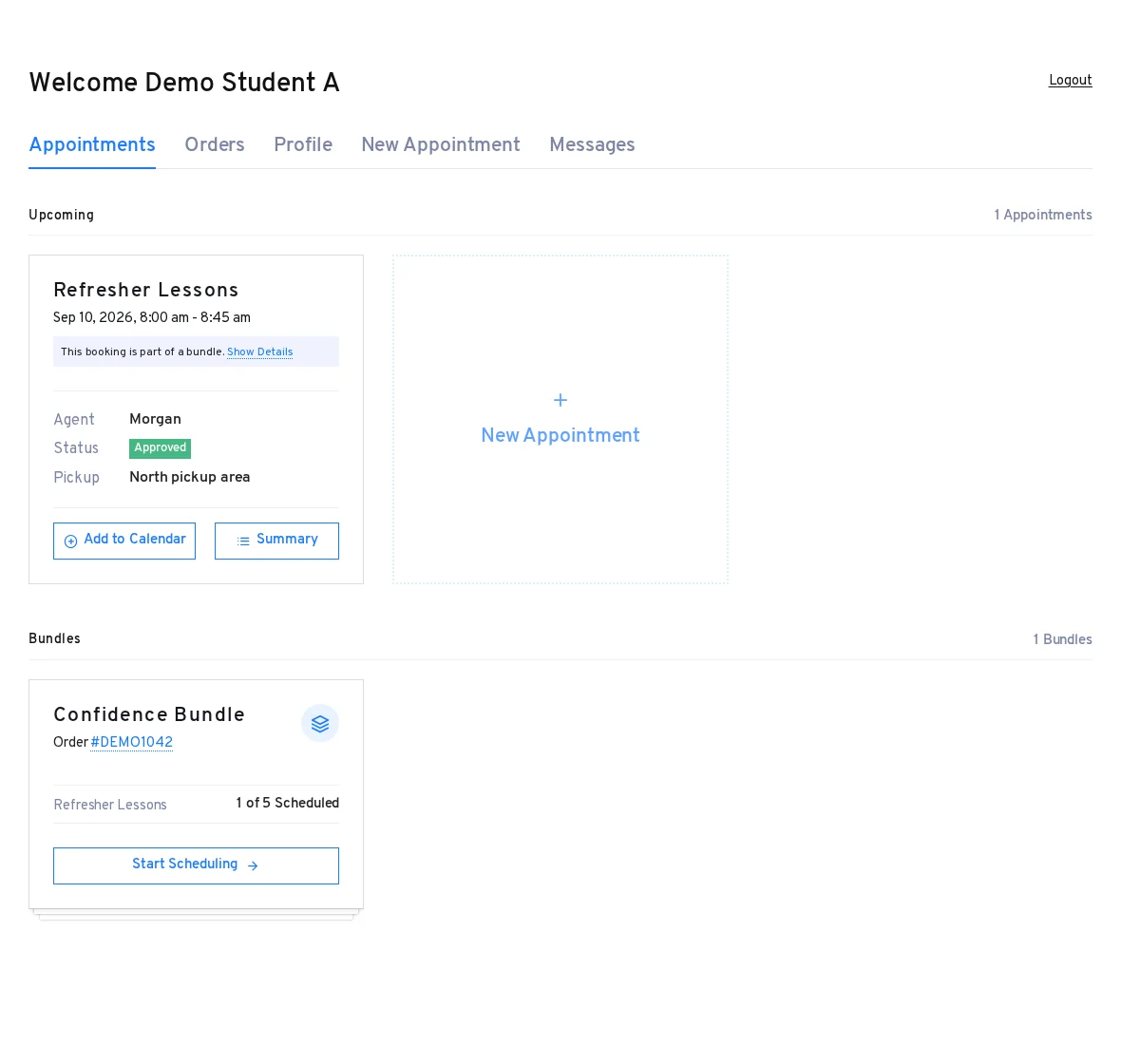Go to the Profile tab

coord(303,145)
